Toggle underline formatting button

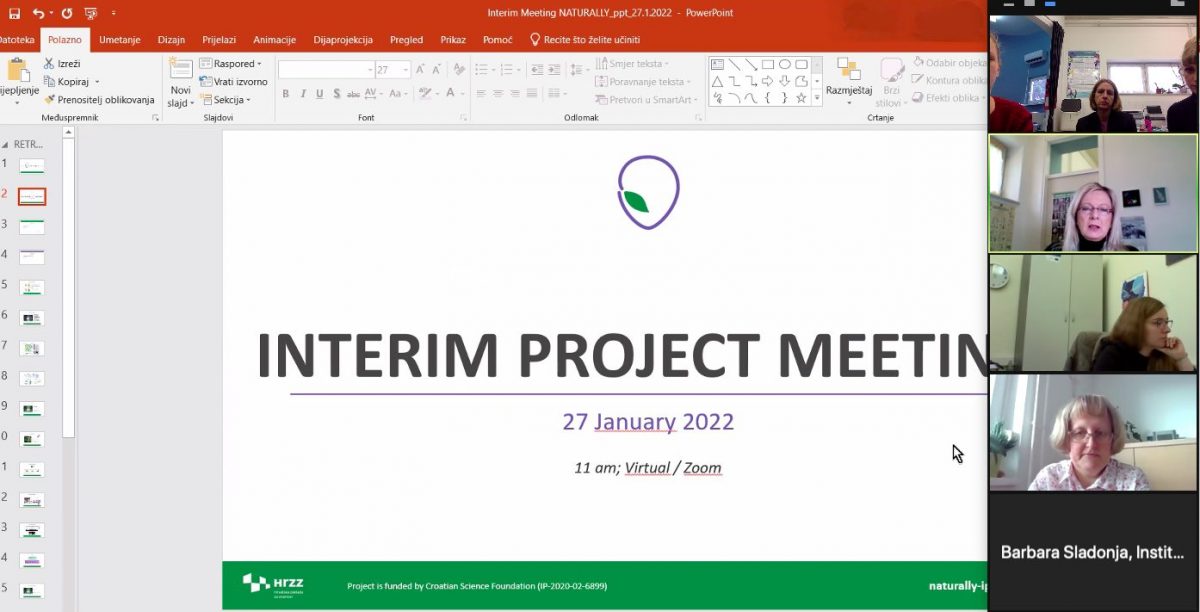319,94
